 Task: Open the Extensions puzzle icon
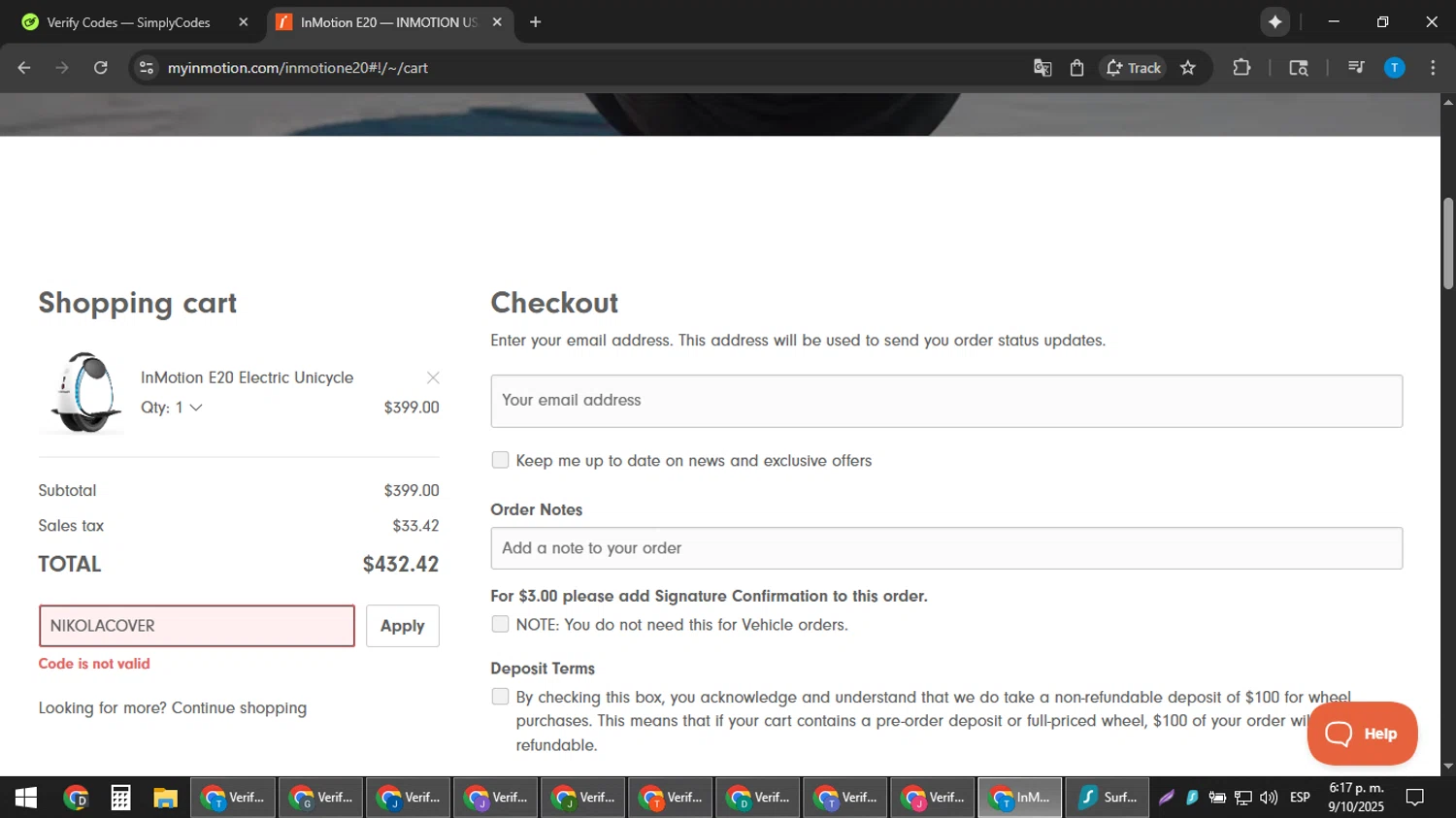[x=1241, y=68]
